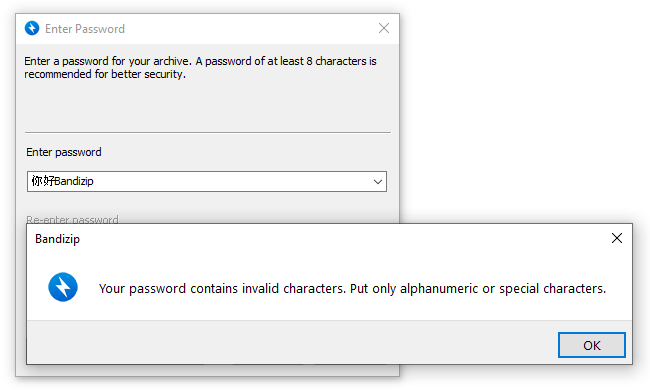Select the "Enter password" field label
This screenshot has height=390, width=650.
(x=64, y=152)
